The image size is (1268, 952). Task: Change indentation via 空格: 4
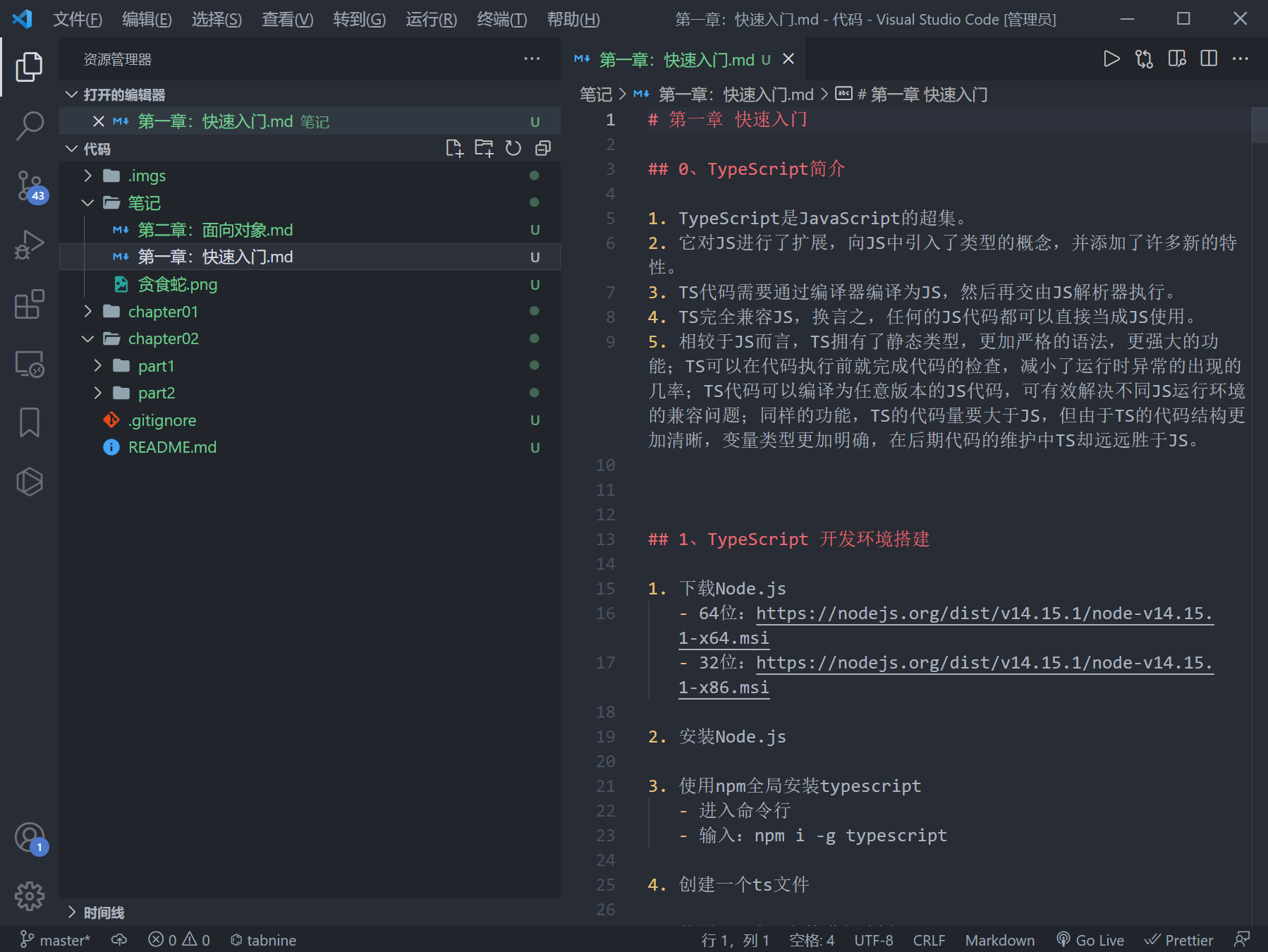[x=812, y=939]
